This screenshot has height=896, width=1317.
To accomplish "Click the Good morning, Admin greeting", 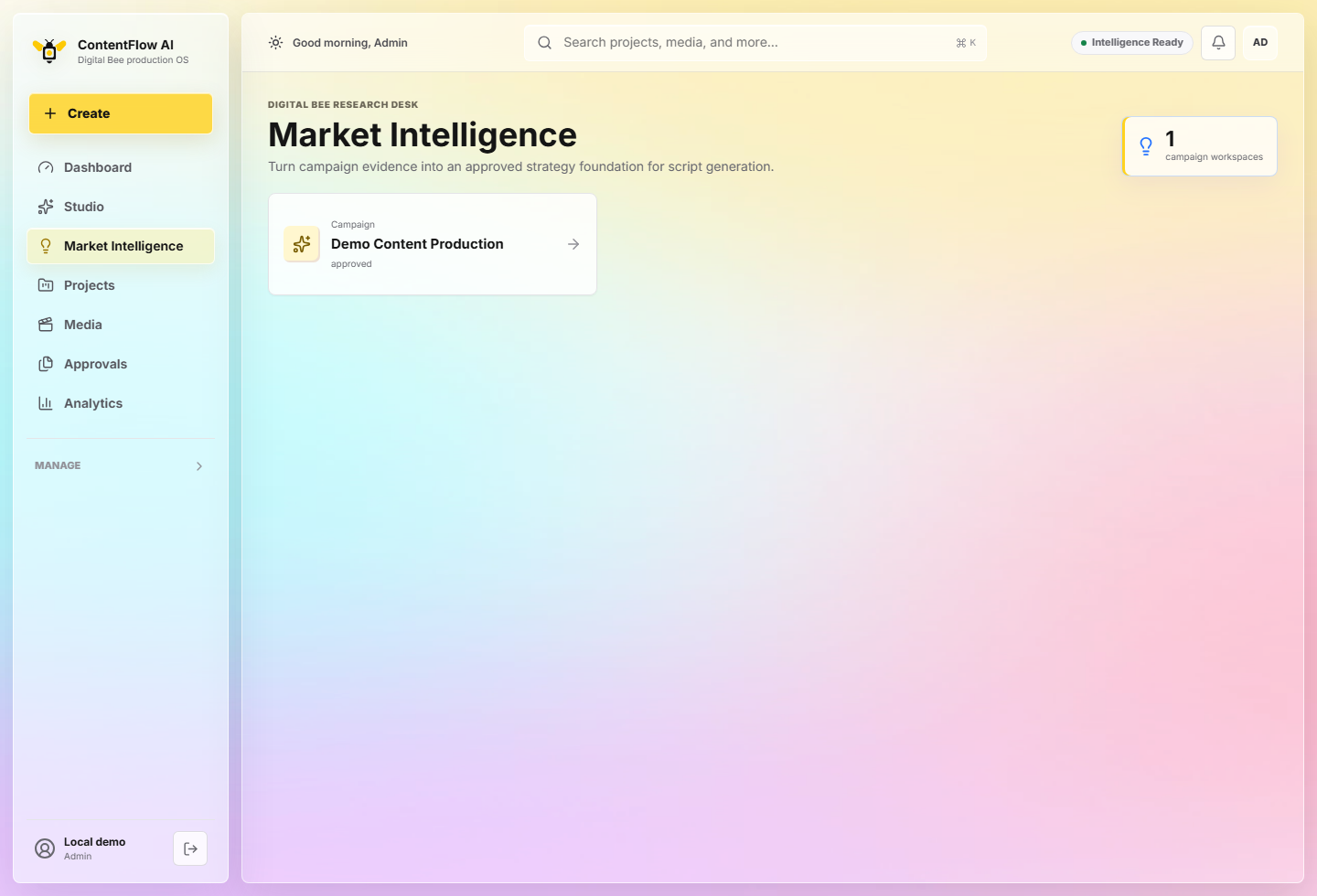I will click(350, 43).
